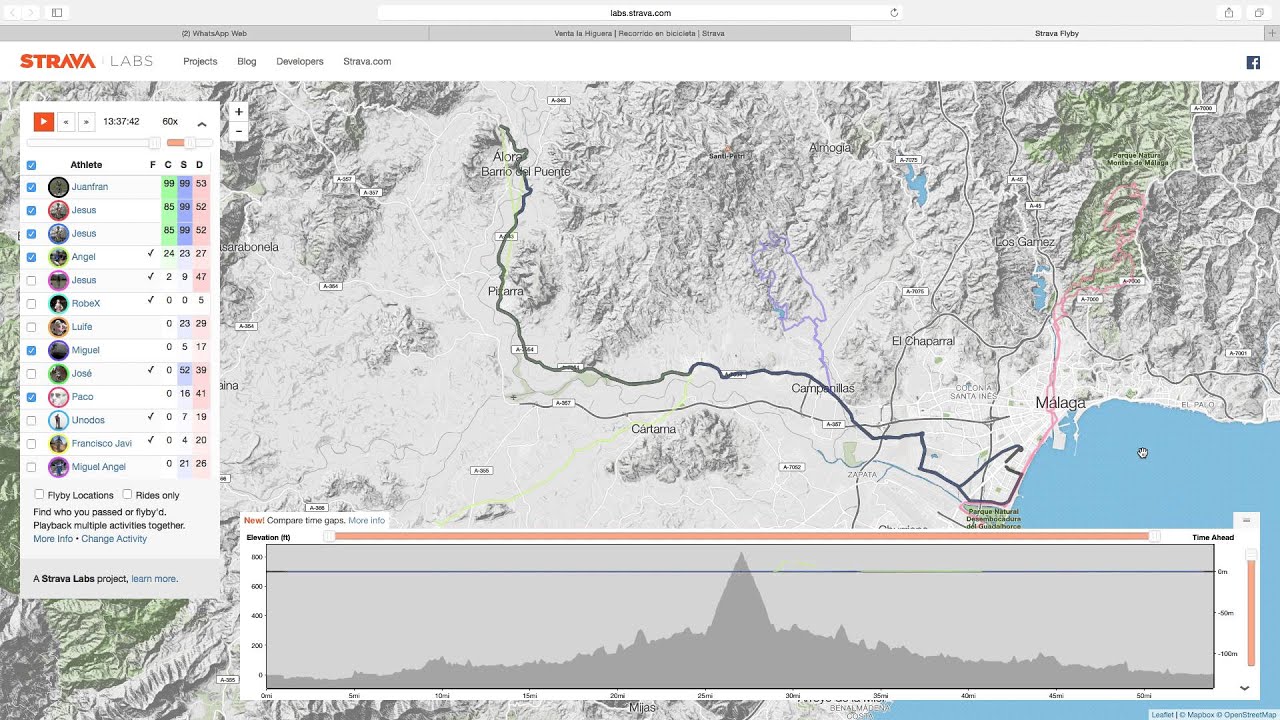Click the down chevron below the Time Ahead slider

point(1245,688)
